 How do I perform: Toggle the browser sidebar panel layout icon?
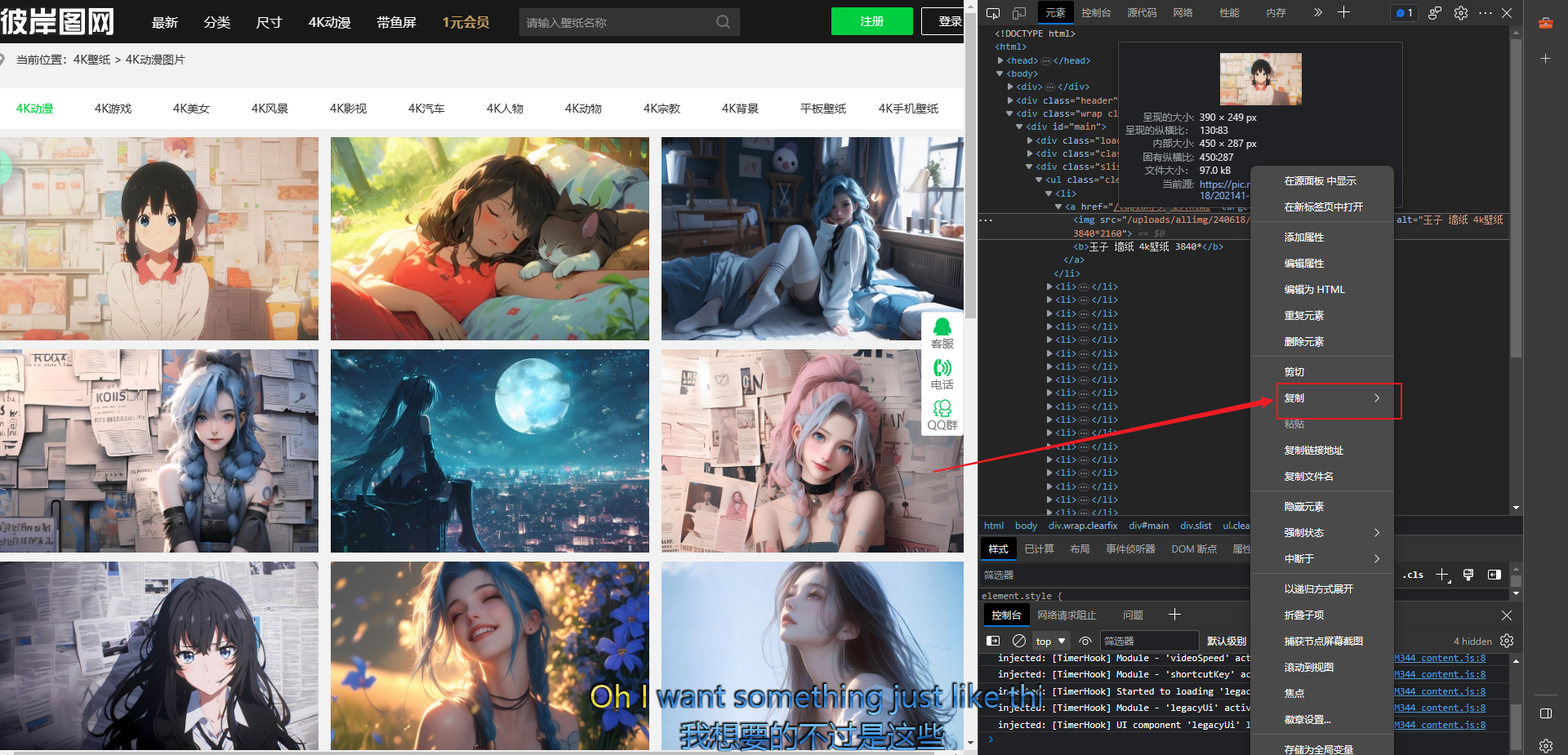[x=1545, y=713]
